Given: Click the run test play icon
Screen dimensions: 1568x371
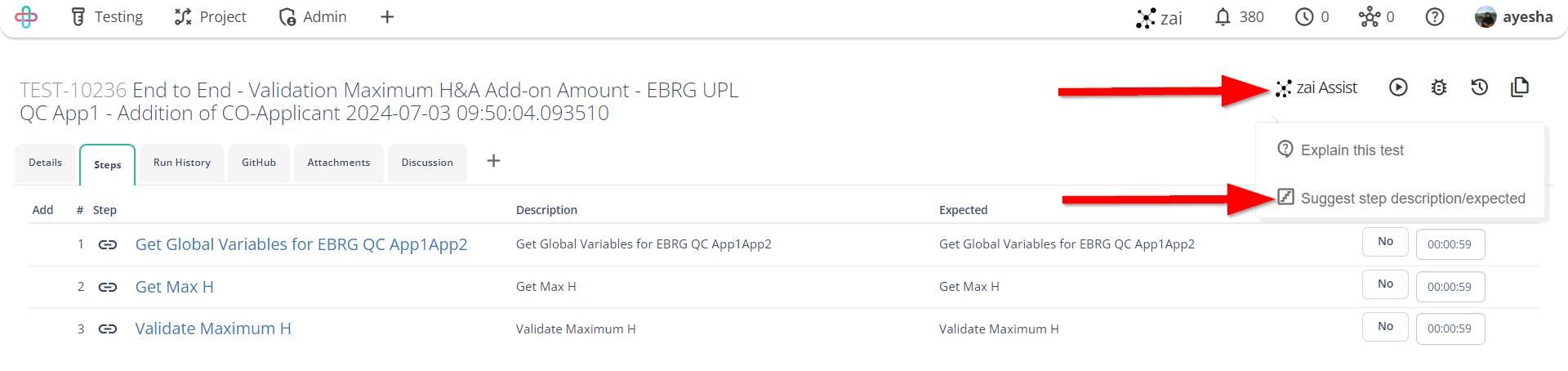Looking at the screenshot, I should [1398, 87].
